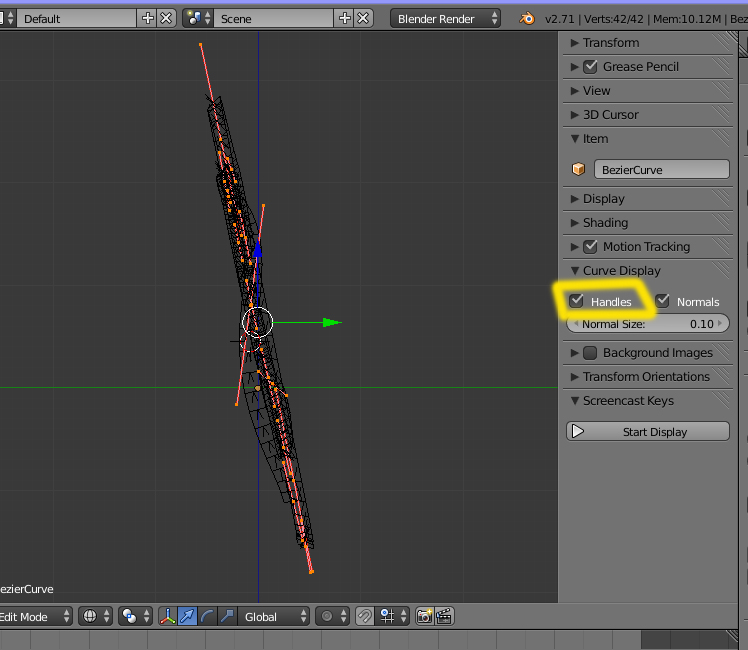Select the translate manipulator arrow icon
Screen dimensions: 748x650
[x=187, y=616]
